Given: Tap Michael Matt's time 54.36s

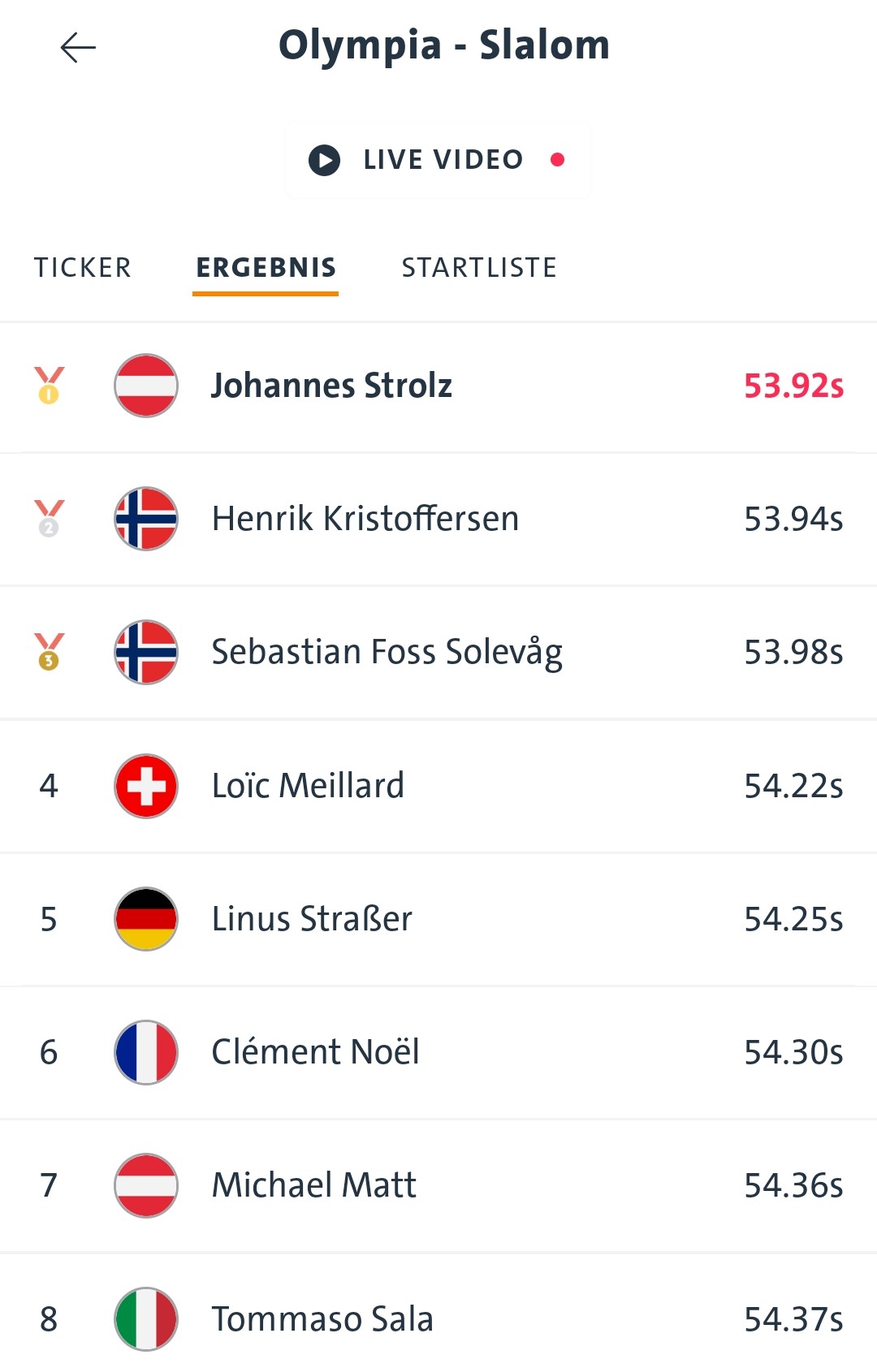Looking at the screenshot, I should [x=793, y=1185].
